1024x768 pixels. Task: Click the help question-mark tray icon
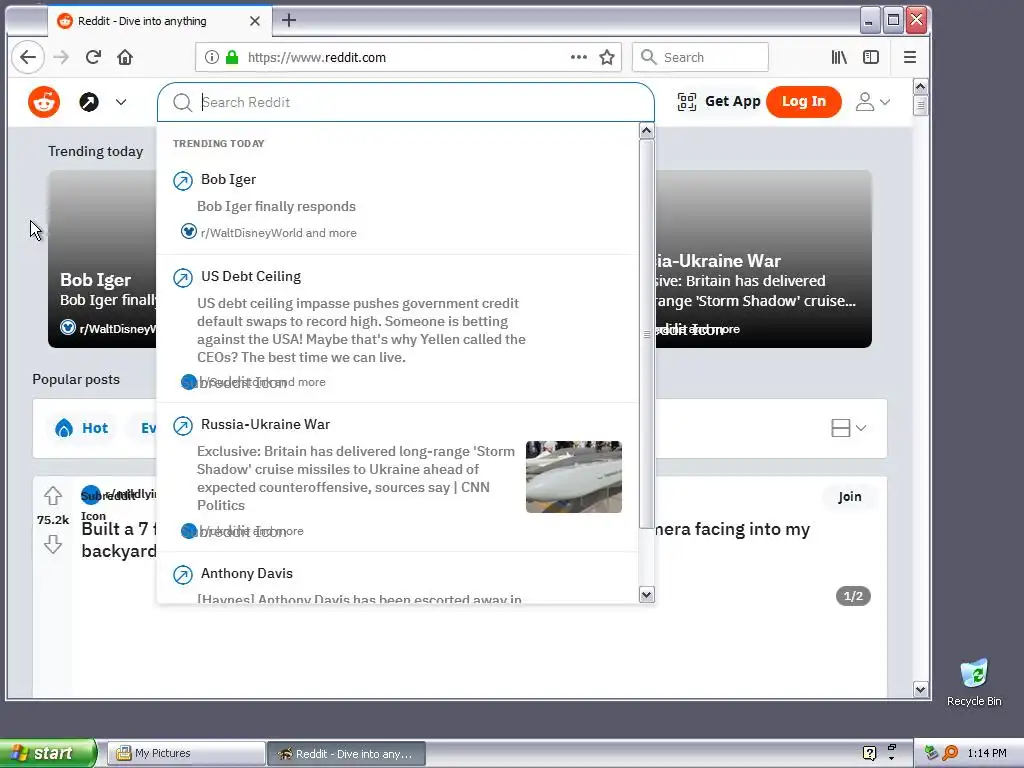coord(869,753)
